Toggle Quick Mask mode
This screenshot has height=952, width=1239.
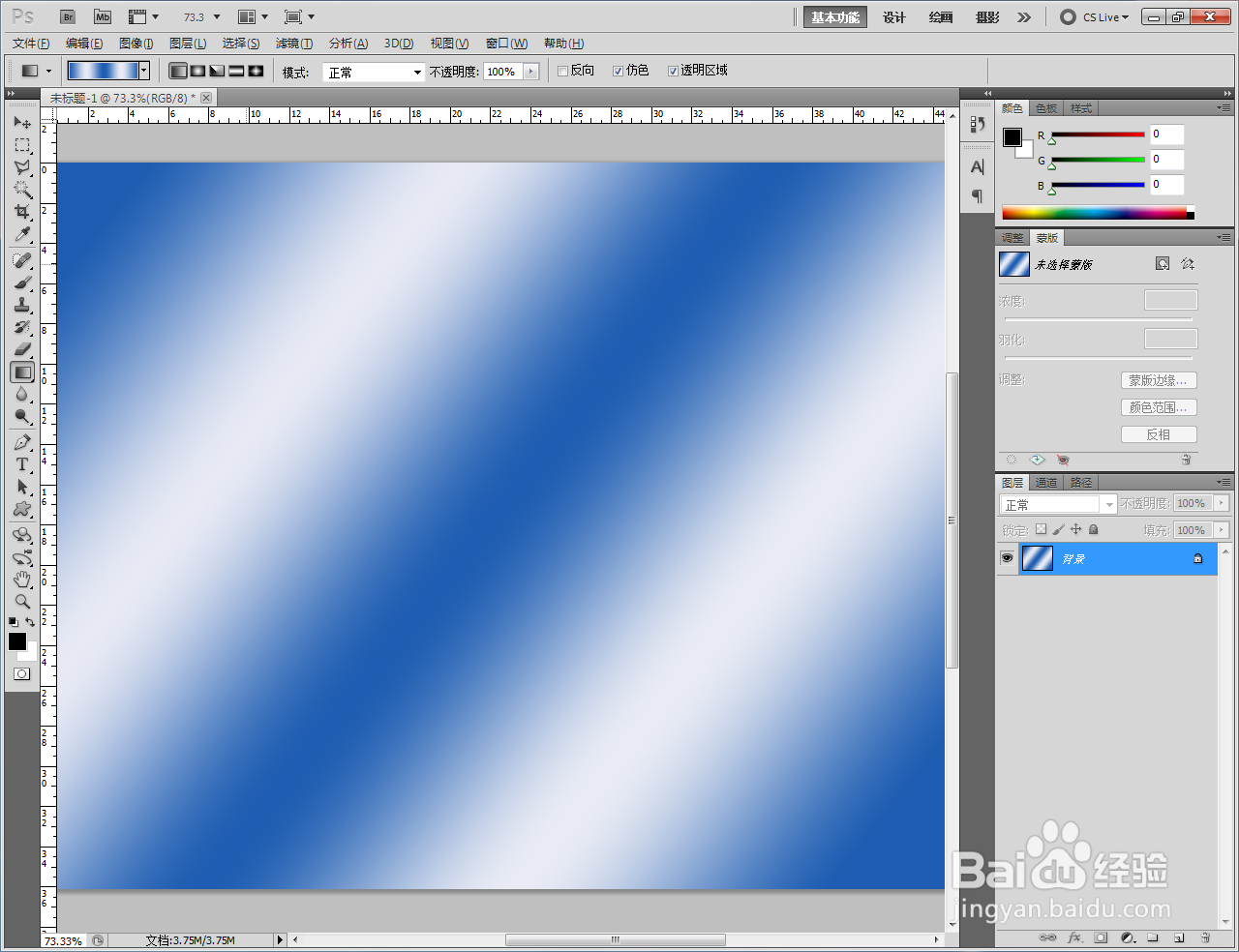22,674
